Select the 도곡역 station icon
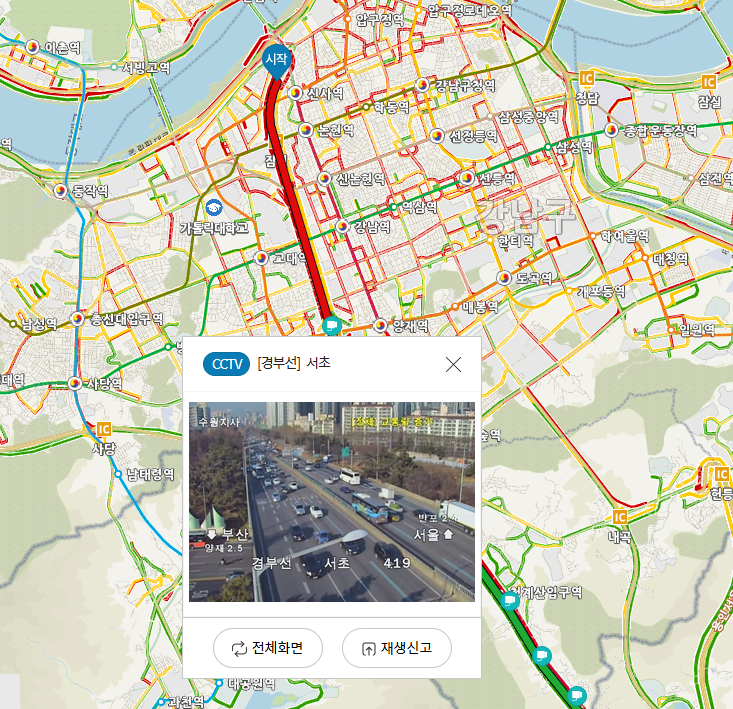This screenshot has height=709, width=733. click(504, 278)
